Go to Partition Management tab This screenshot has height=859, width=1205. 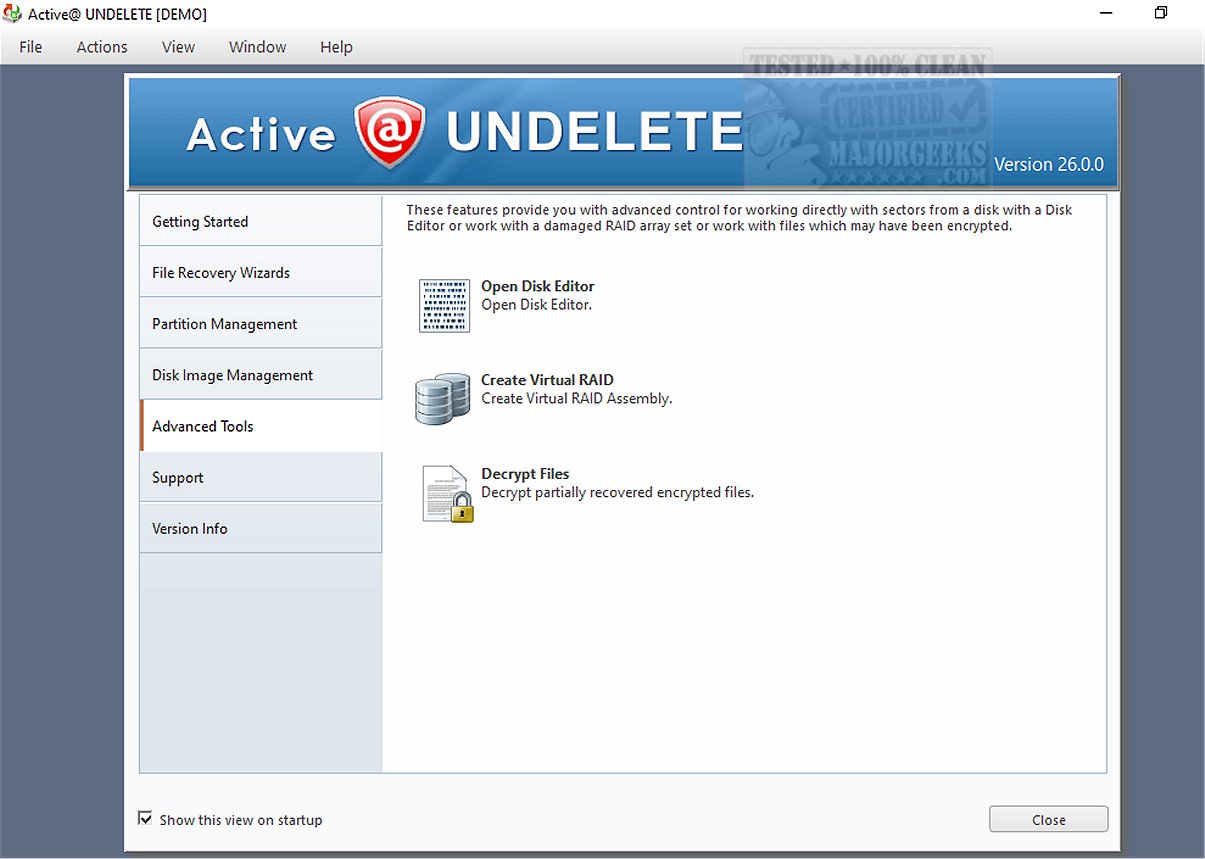(x=261, y=323)
